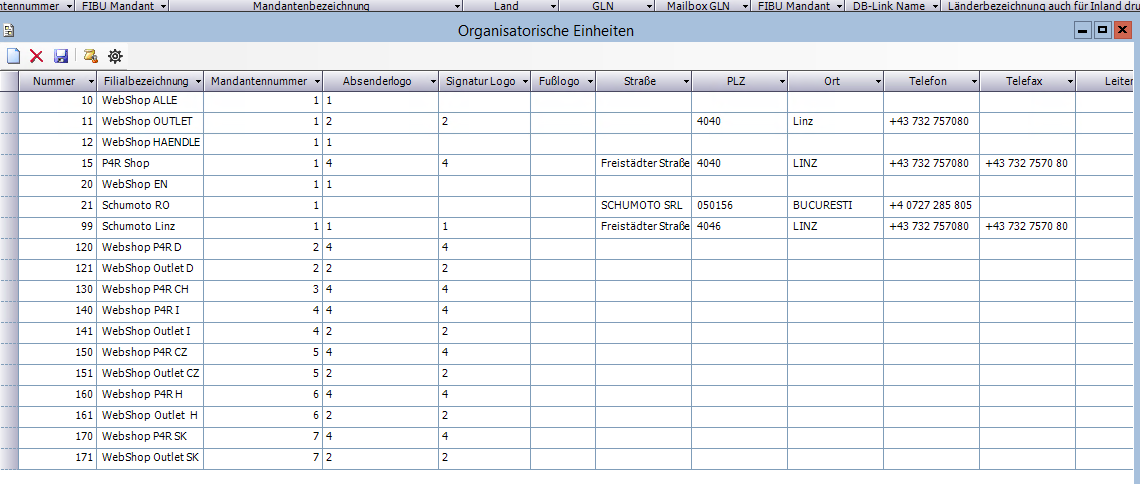
Task: Select the row selector for WebShop ALLE
Action: (9, 101)
